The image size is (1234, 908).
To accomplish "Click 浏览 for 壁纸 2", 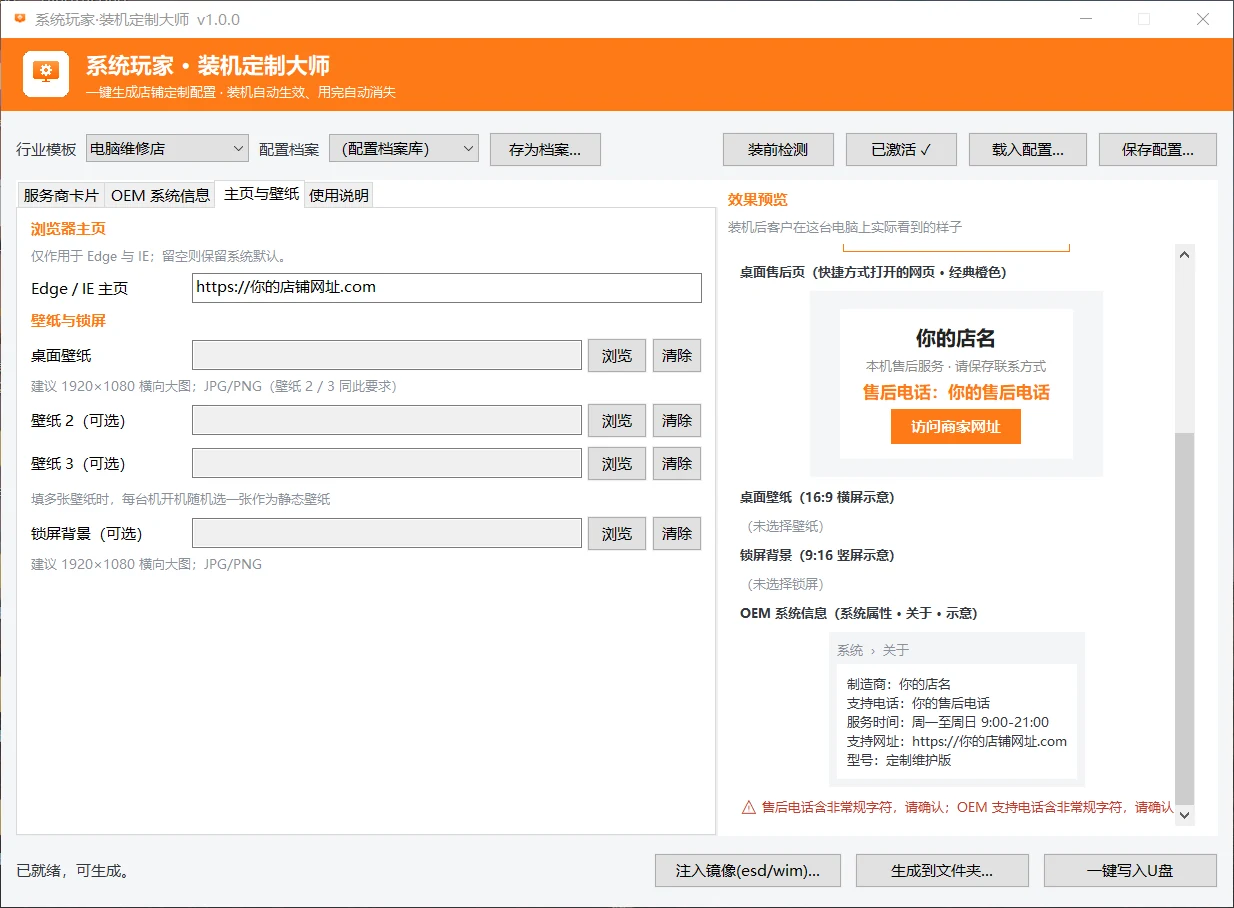I will tap(617, 421).
